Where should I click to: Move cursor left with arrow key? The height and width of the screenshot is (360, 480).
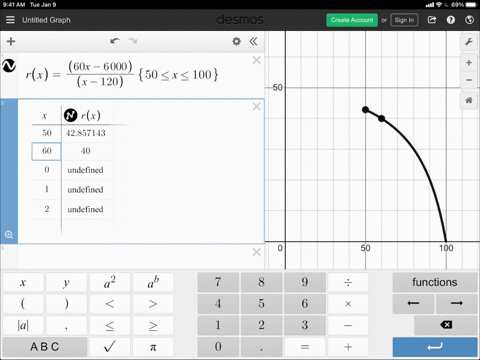(413, 304)
